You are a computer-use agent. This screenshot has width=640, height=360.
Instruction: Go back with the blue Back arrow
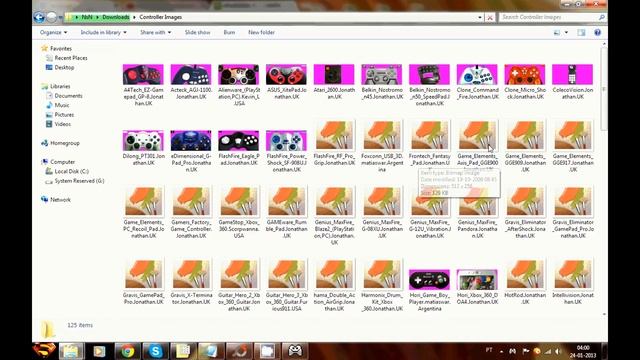(39, 17)
